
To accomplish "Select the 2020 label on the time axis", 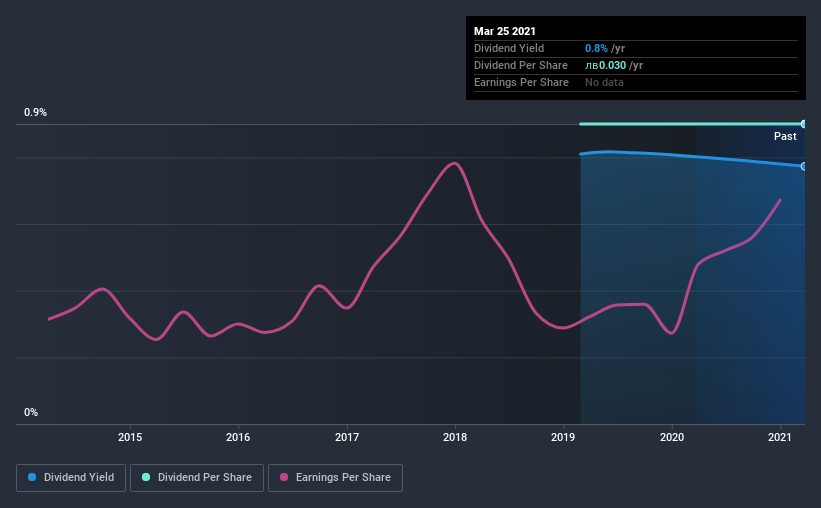I will pos(672,437).
